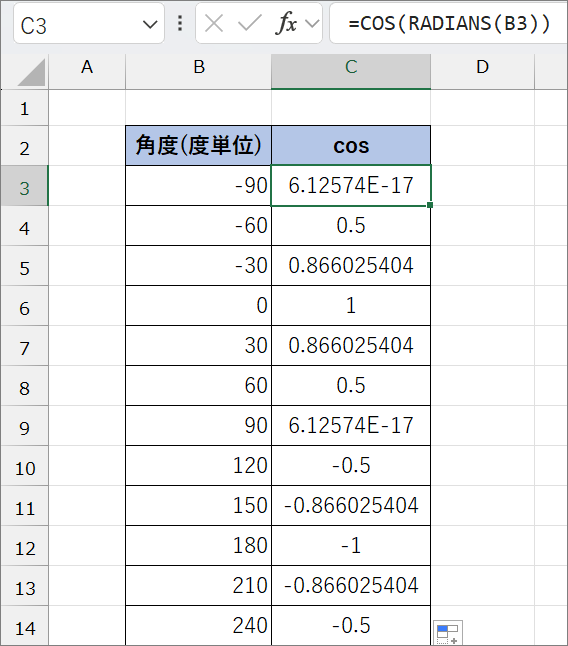
Task: Select row 3 header
Action: point(24,185)
